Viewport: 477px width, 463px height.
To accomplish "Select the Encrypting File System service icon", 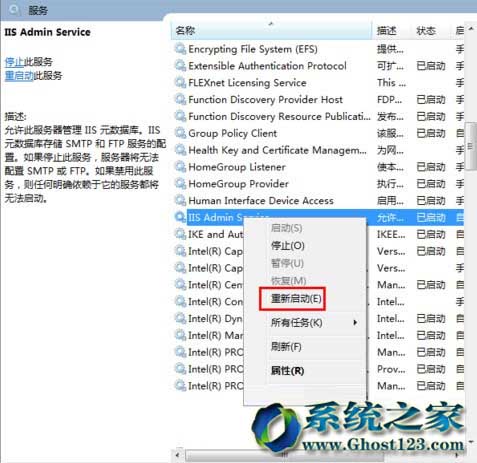I will (x=180, y=49).
